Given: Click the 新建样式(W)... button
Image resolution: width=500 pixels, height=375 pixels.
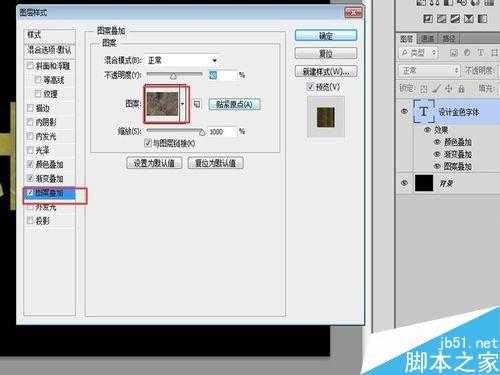Looking at the screenshot, I should [x=326, y=71].
